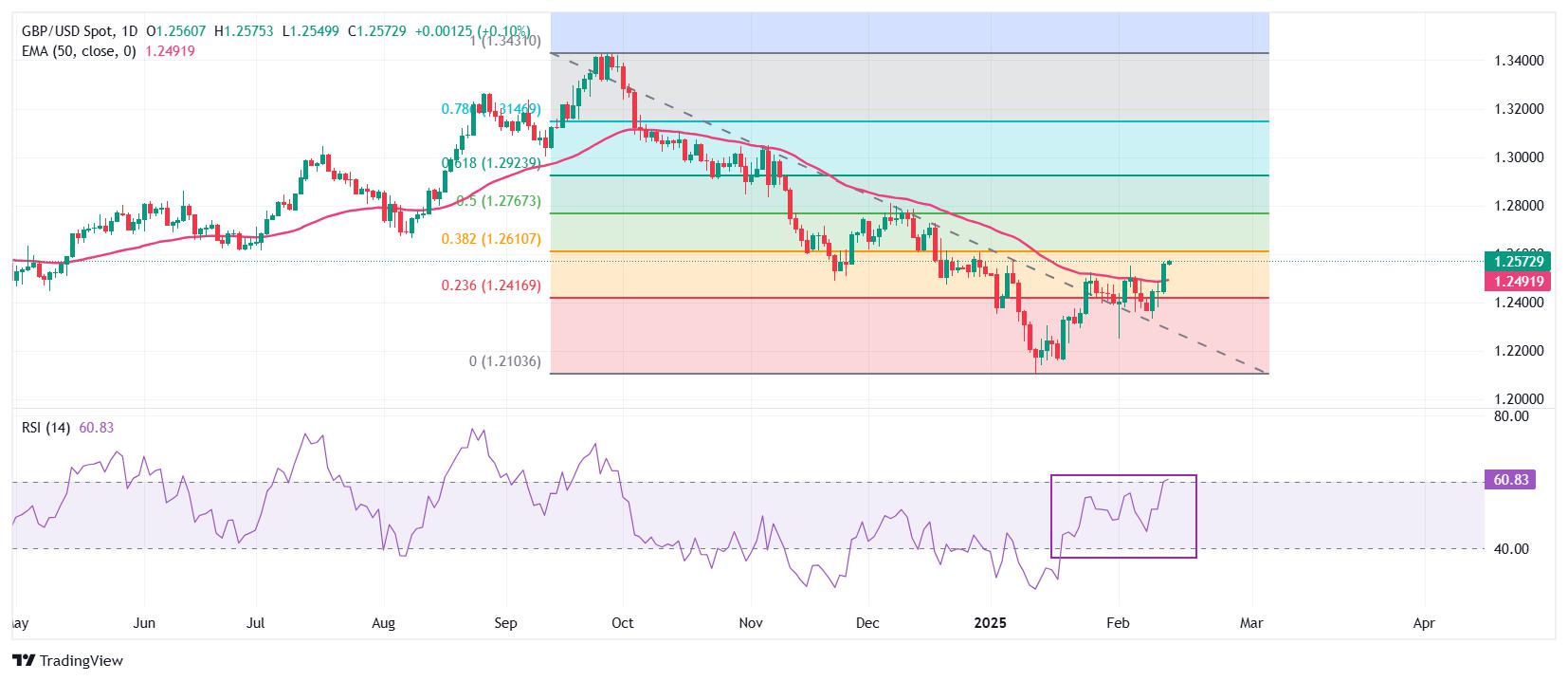The height and width of the screenshot is (681, 1568).
Task: Click the light blue Fibonacci zone above 1.34
Action: click(909, 33)
